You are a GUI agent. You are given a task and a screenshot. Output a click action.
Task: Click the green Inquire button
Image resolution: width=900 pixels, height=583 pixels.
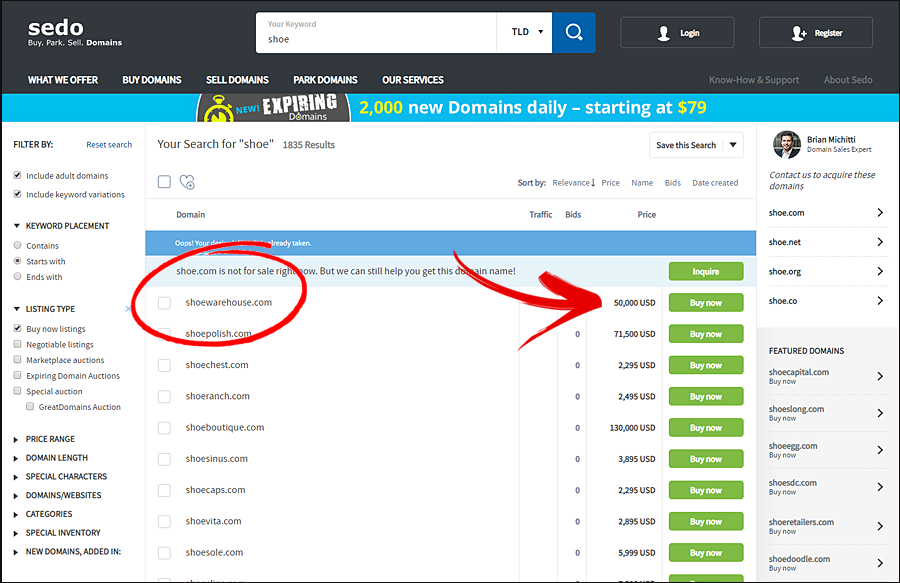coord(706,271)
